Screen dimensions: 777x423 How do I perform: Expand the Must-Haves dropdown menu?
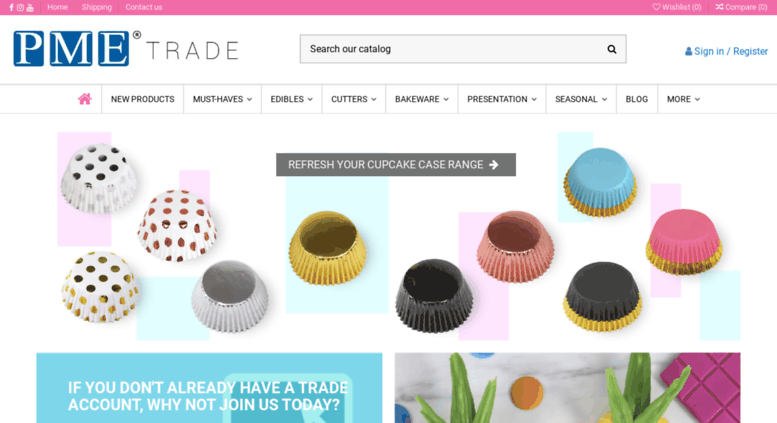(222, 99)
